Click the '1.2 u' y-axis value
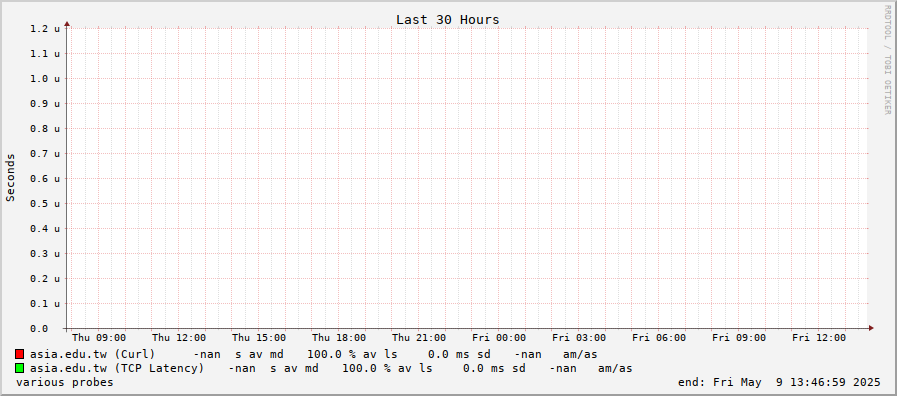 45,28
